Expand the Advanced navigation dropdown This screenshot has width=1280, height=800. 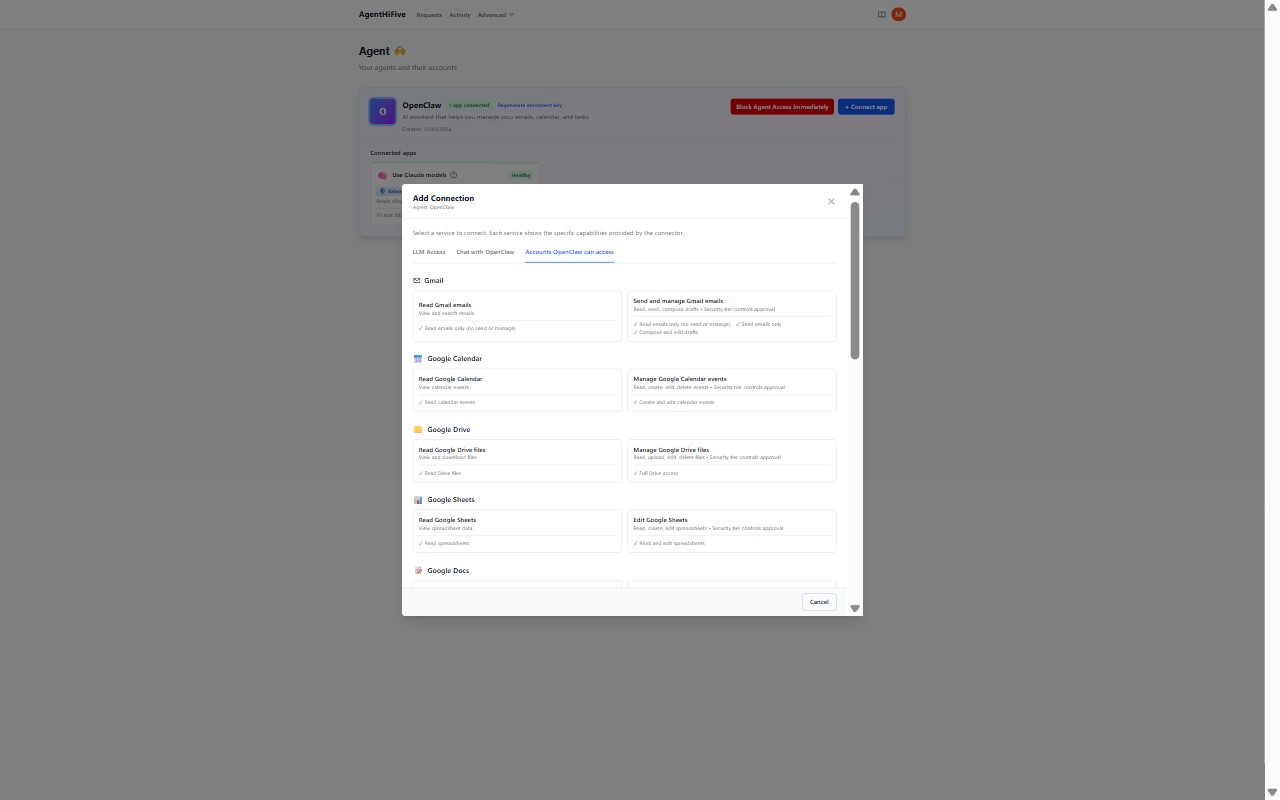pos(495,14)
